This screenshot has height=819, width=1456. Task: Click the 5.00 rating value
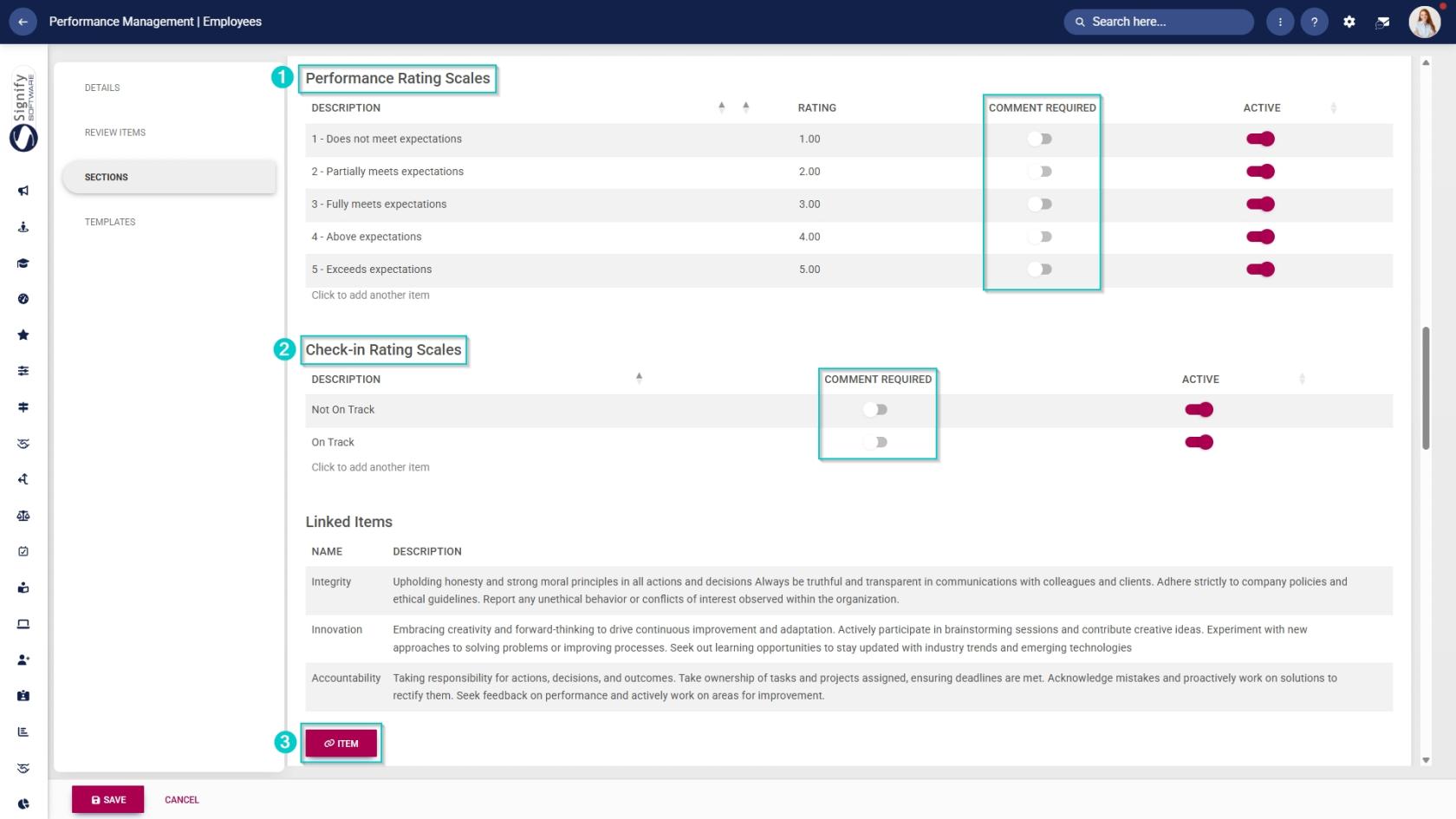pyautogui.click(x=809, y=270)
